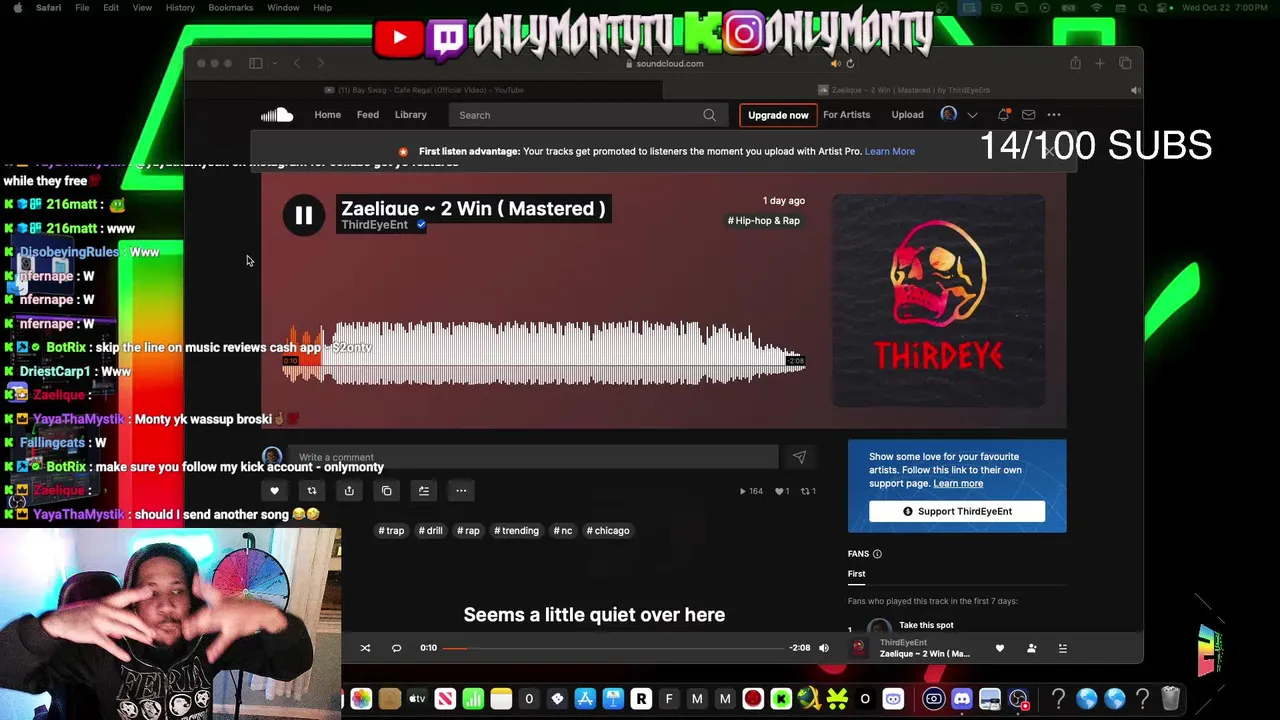Copy track link icon under comment field
1280x720 pixels.
[x=386, y=491]
